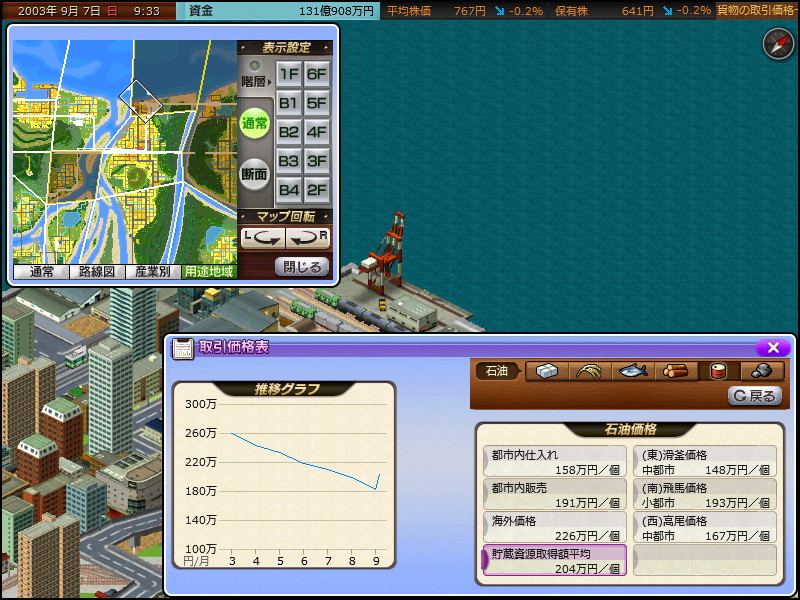800x600 pixels.
Task: Select the fish resource icon
Action: pyautogui.click(x=632, y=371)
